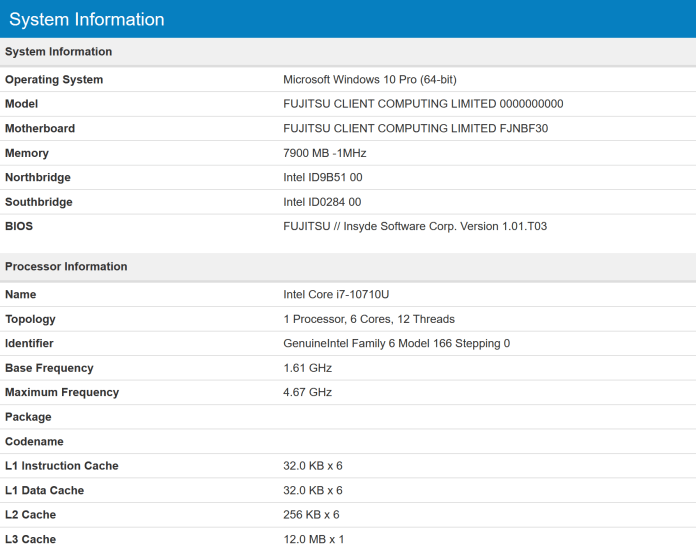
Task: Click the Topology 6 Cores value
Action: pos(369,319)
